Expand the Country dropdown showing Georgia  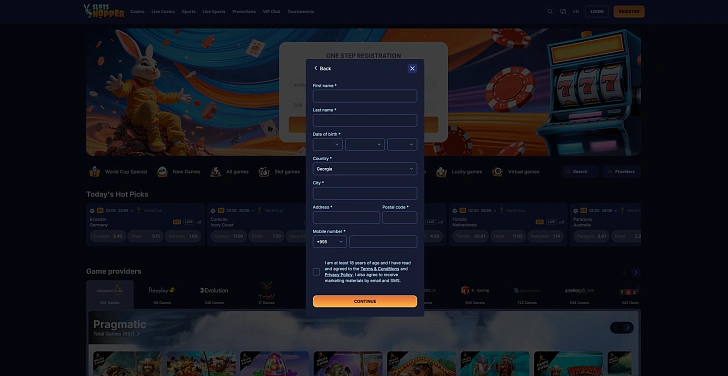[x=365, y=169]
